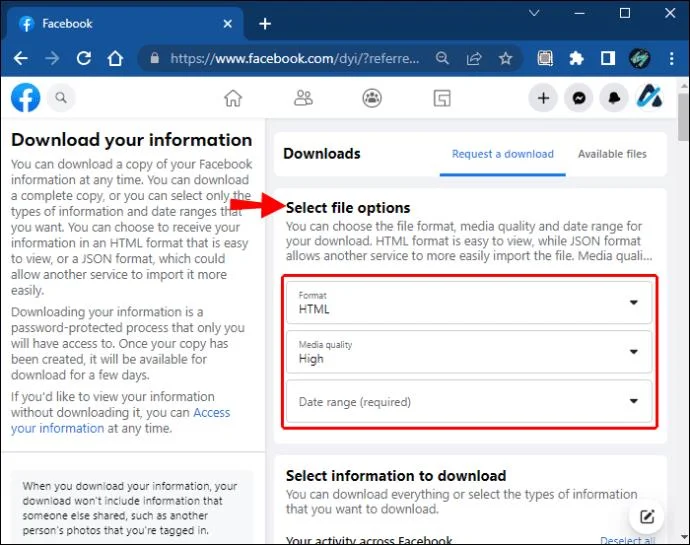Select the Request a download tab
The image size is (690, 545).
click(x=503, y=154)
